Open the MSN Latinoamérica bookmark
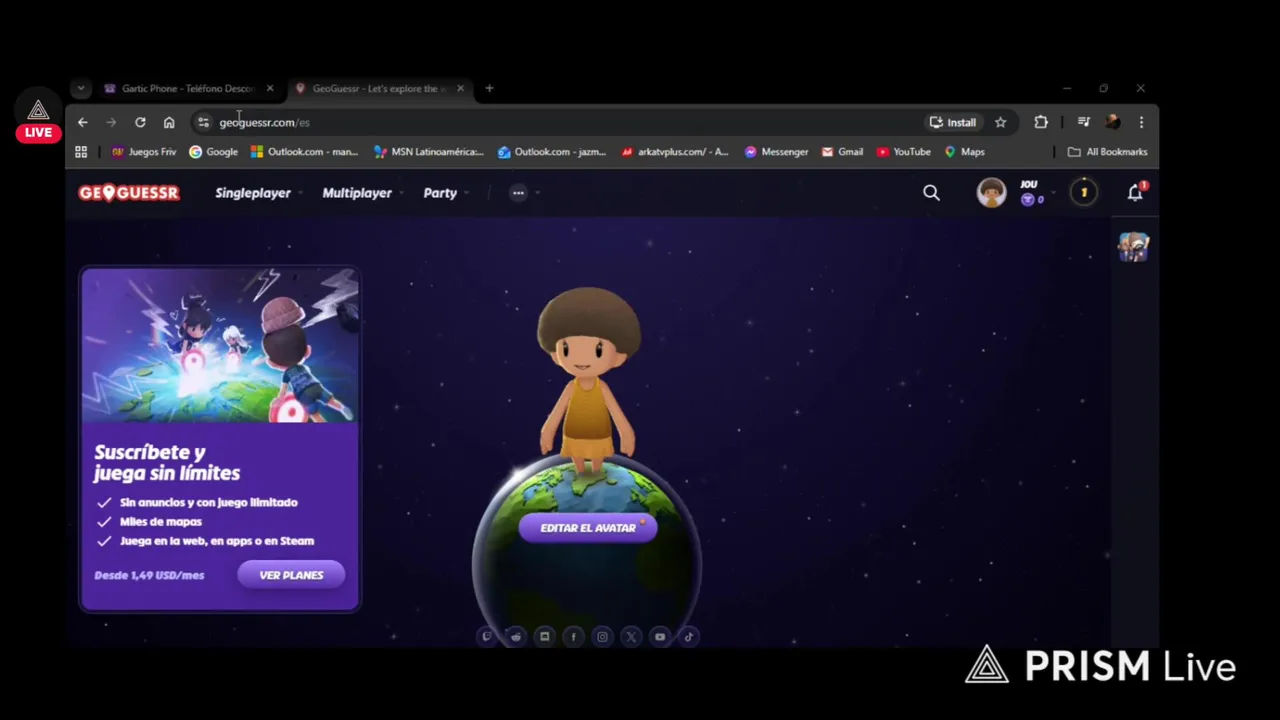This screenshot has height=720, width=1280. (x=429, y=152)
